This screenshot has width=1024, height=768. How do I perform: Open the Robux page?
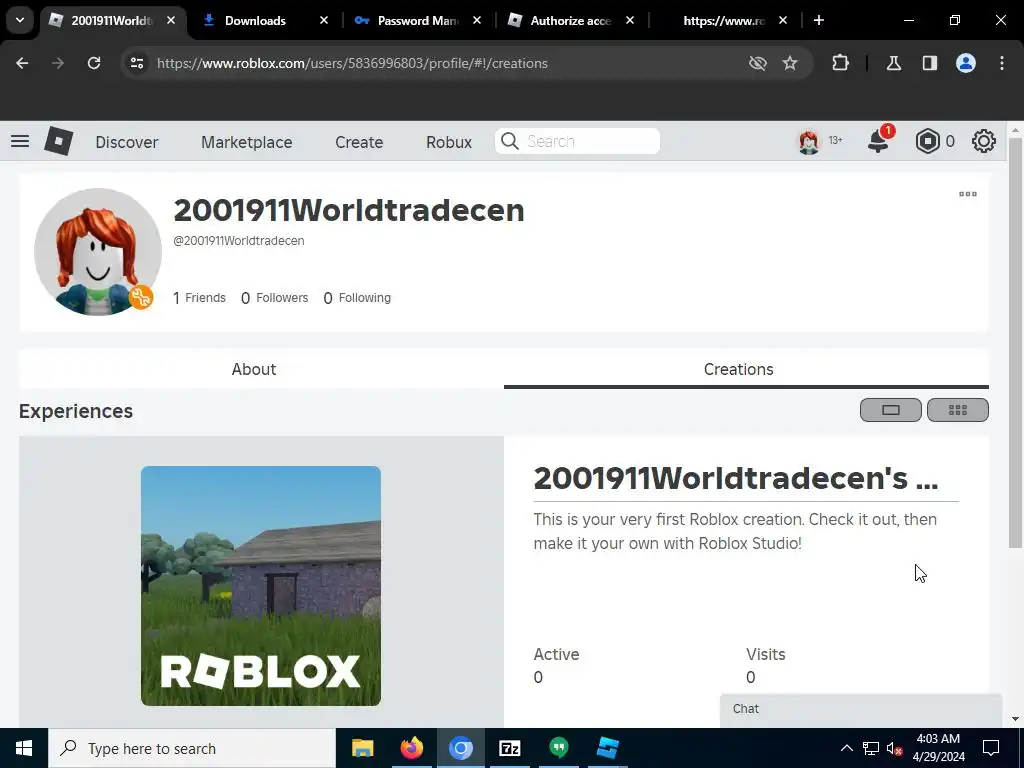[x=449, y=142]
